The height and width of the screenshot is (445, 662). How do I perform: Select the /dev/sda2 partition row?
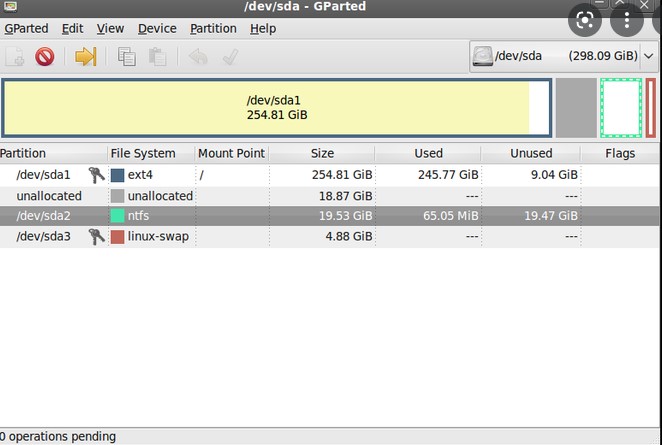point(329,216)
